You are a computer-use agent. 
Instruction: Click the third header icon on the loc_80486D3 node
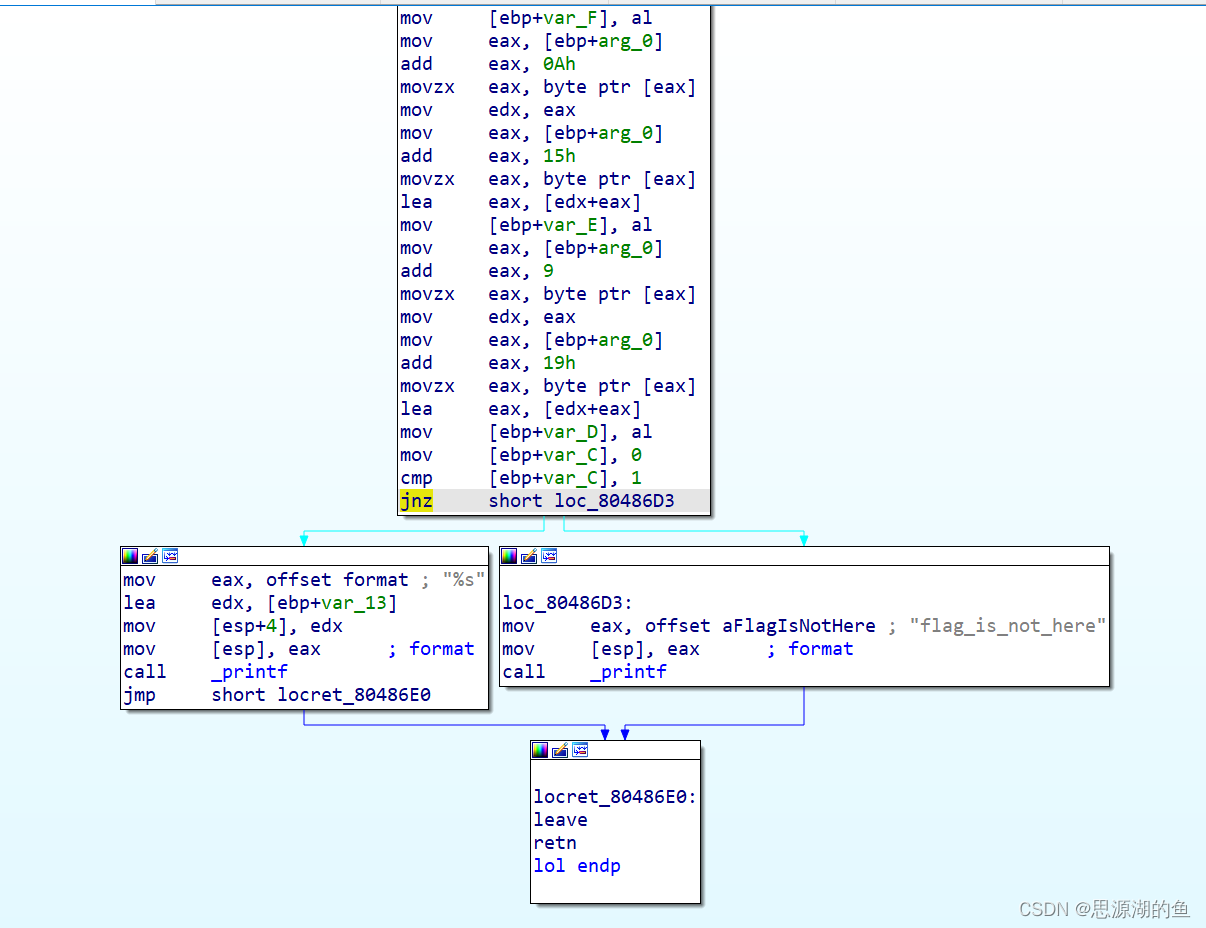pos(549,556)
